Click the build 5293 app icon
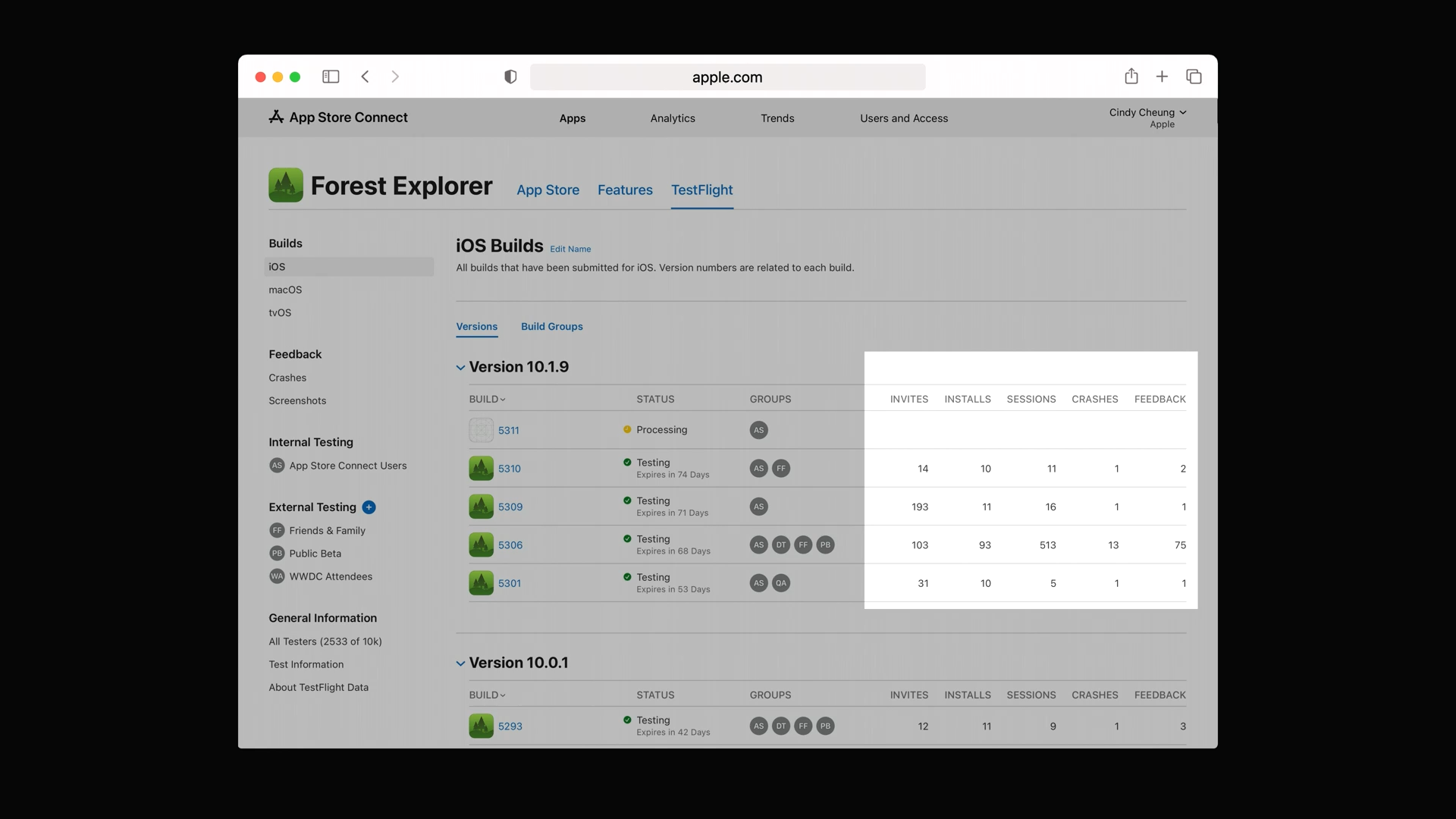 481,726
